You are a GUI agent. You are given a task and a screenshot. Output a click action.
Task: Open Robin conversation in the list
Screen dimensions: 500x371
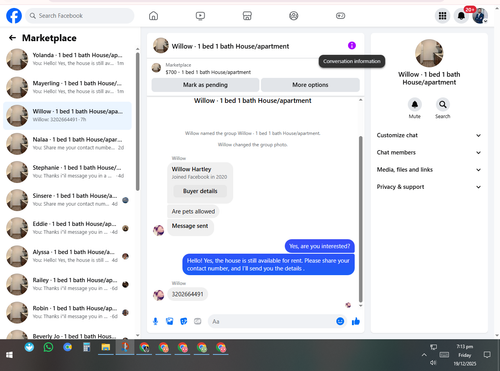[x=67, y=312]
